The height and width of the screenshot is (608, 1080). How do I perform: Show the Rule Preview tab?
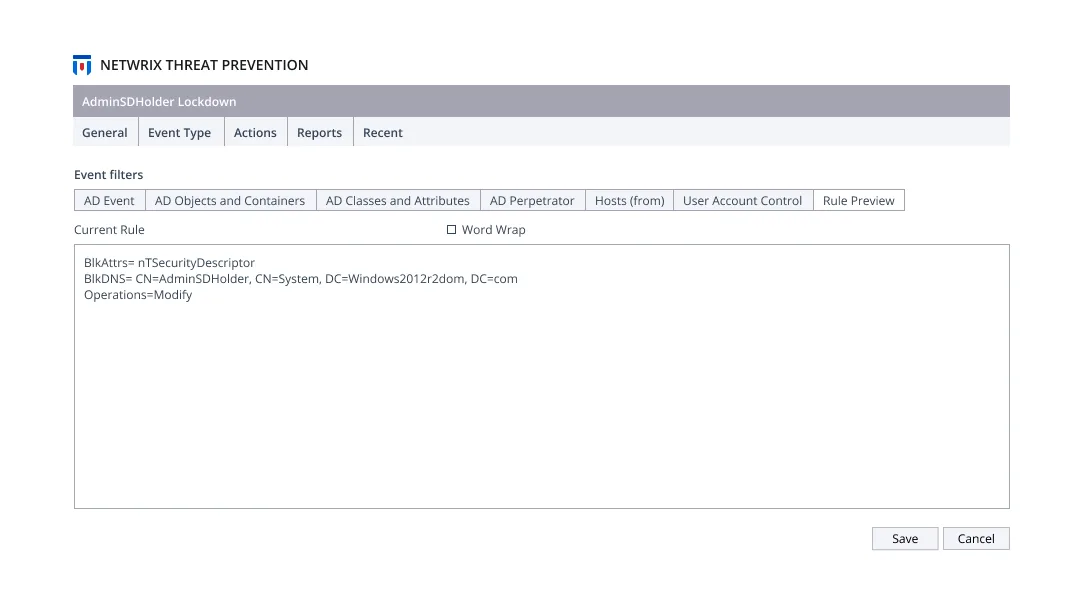(858, 200)
